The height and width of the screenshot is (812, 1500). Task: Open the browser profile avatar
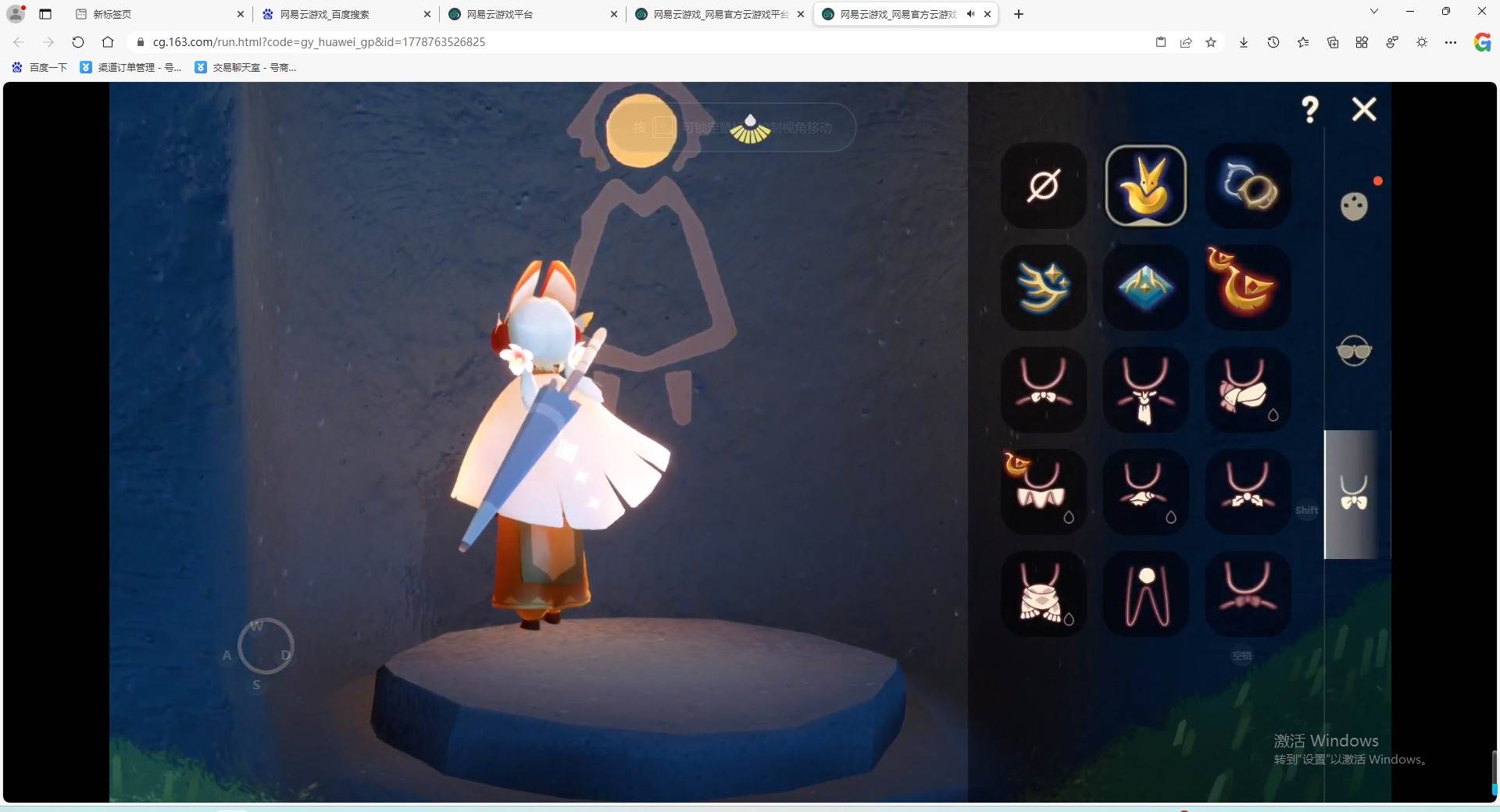coord(16,13)
